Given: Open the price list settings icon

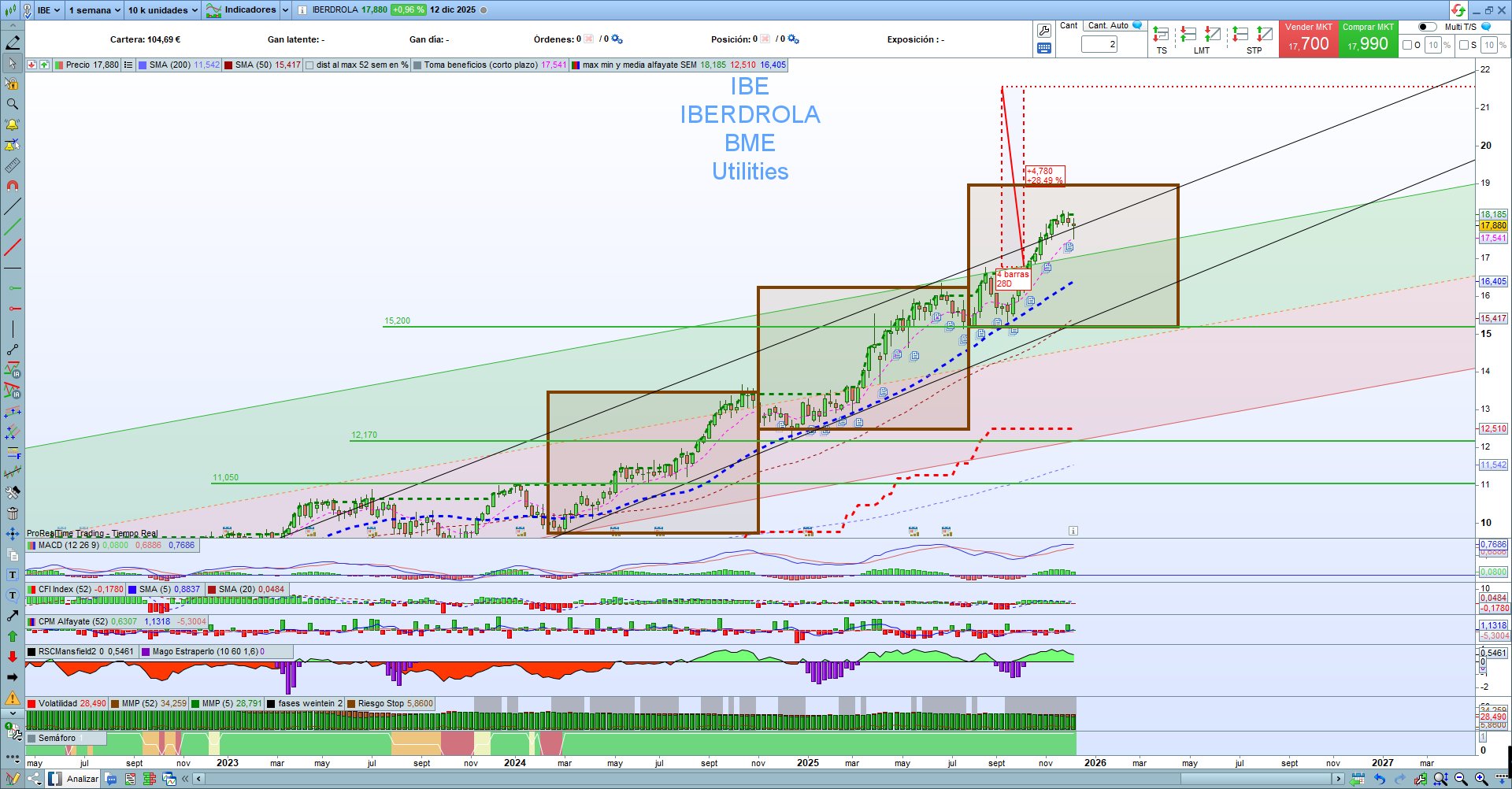Looking at the screenshot, I should [x=128, y=65].
